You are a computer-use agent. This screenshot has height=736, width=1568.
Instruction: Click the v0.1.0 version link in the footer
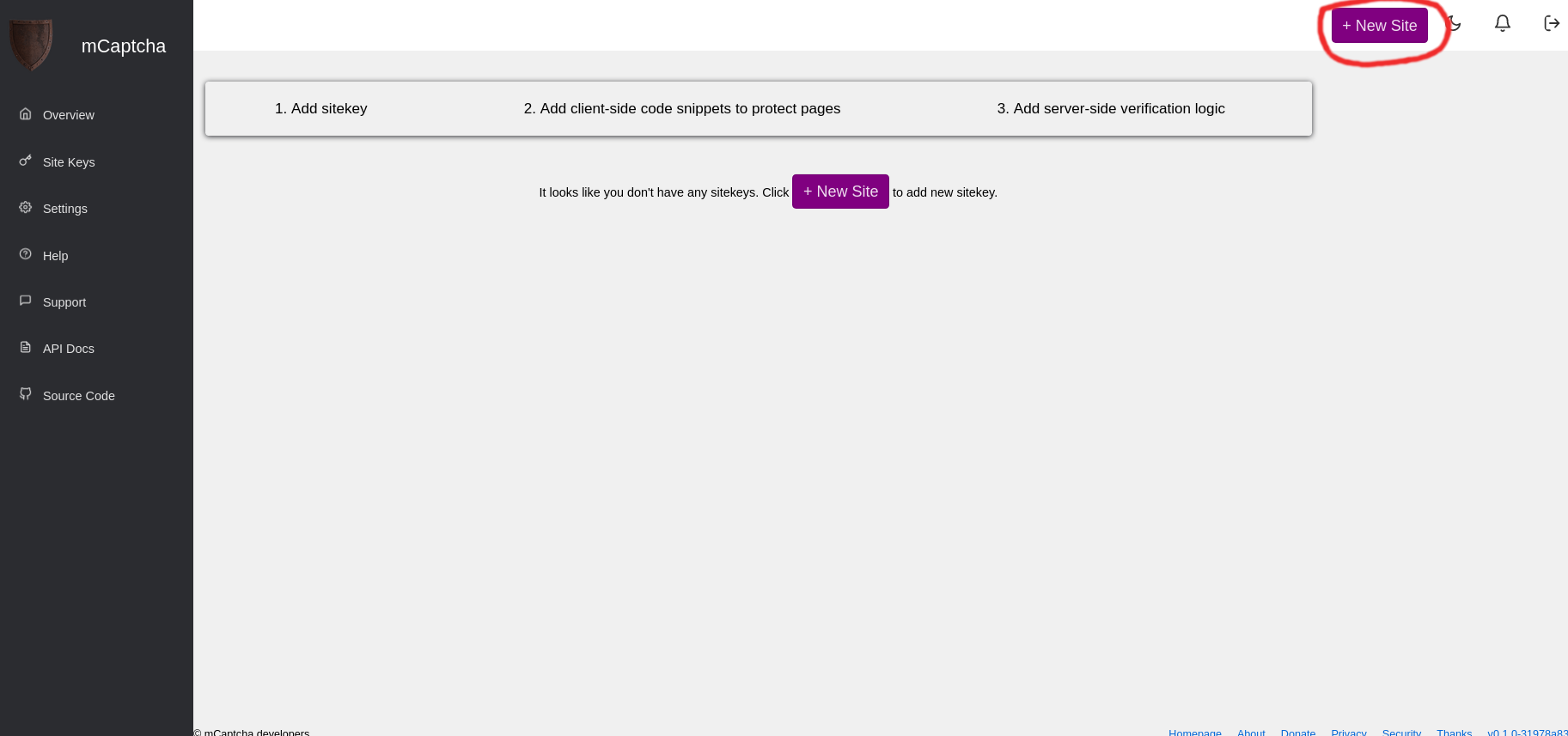1528,732
